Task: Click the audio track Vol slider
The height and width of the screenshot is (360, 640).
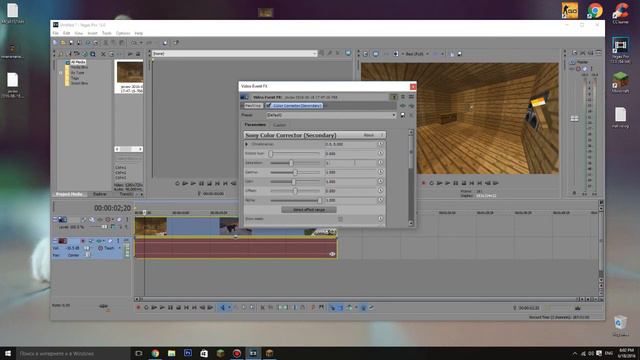Action: [x=87, y=248]
